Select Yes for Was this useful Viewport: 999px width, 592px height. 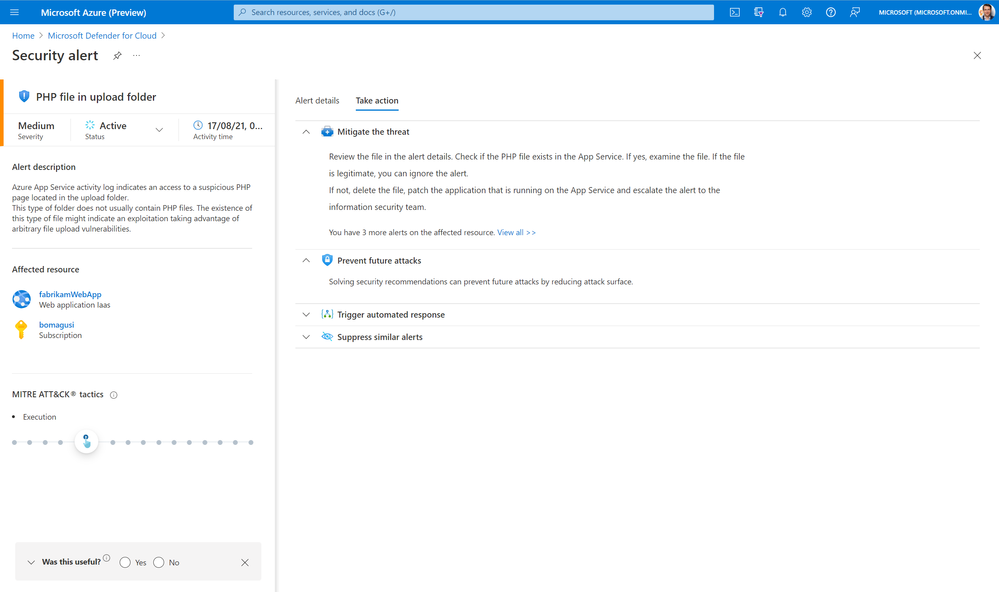pyautogui.click(x=125, y=562)
